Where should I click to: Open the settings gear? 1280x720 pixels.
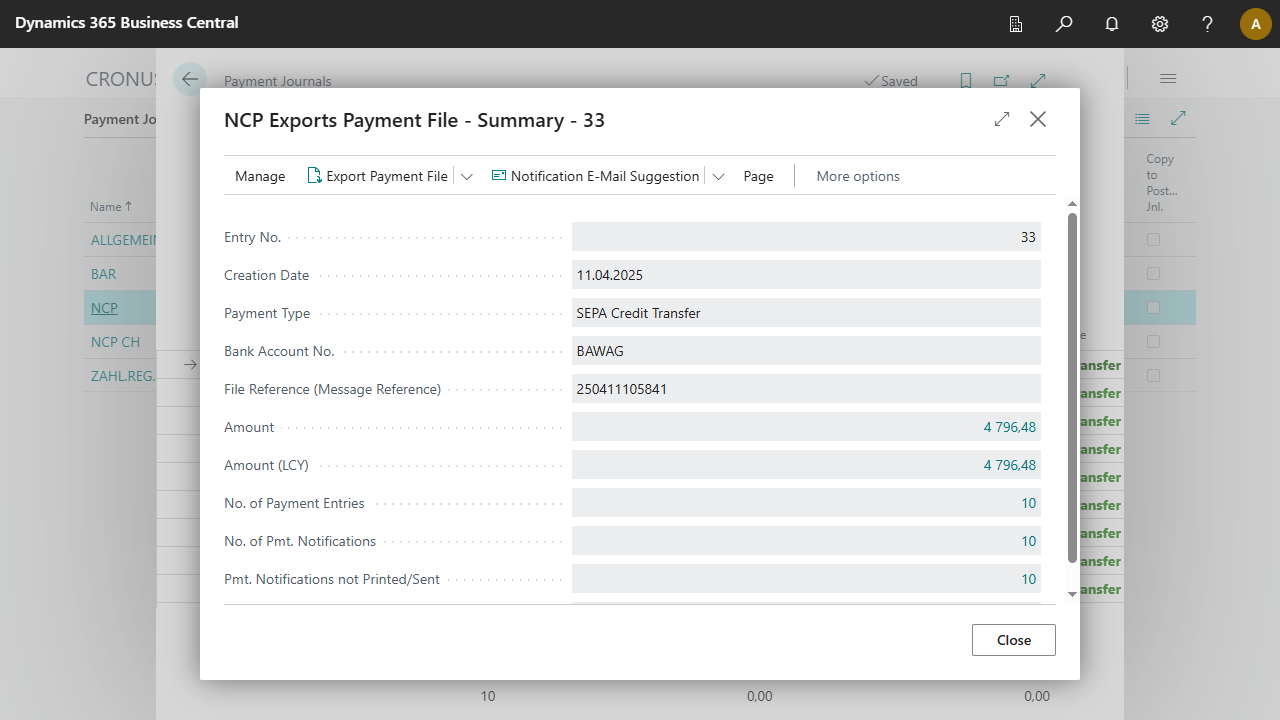click(x=1160, y=24)
